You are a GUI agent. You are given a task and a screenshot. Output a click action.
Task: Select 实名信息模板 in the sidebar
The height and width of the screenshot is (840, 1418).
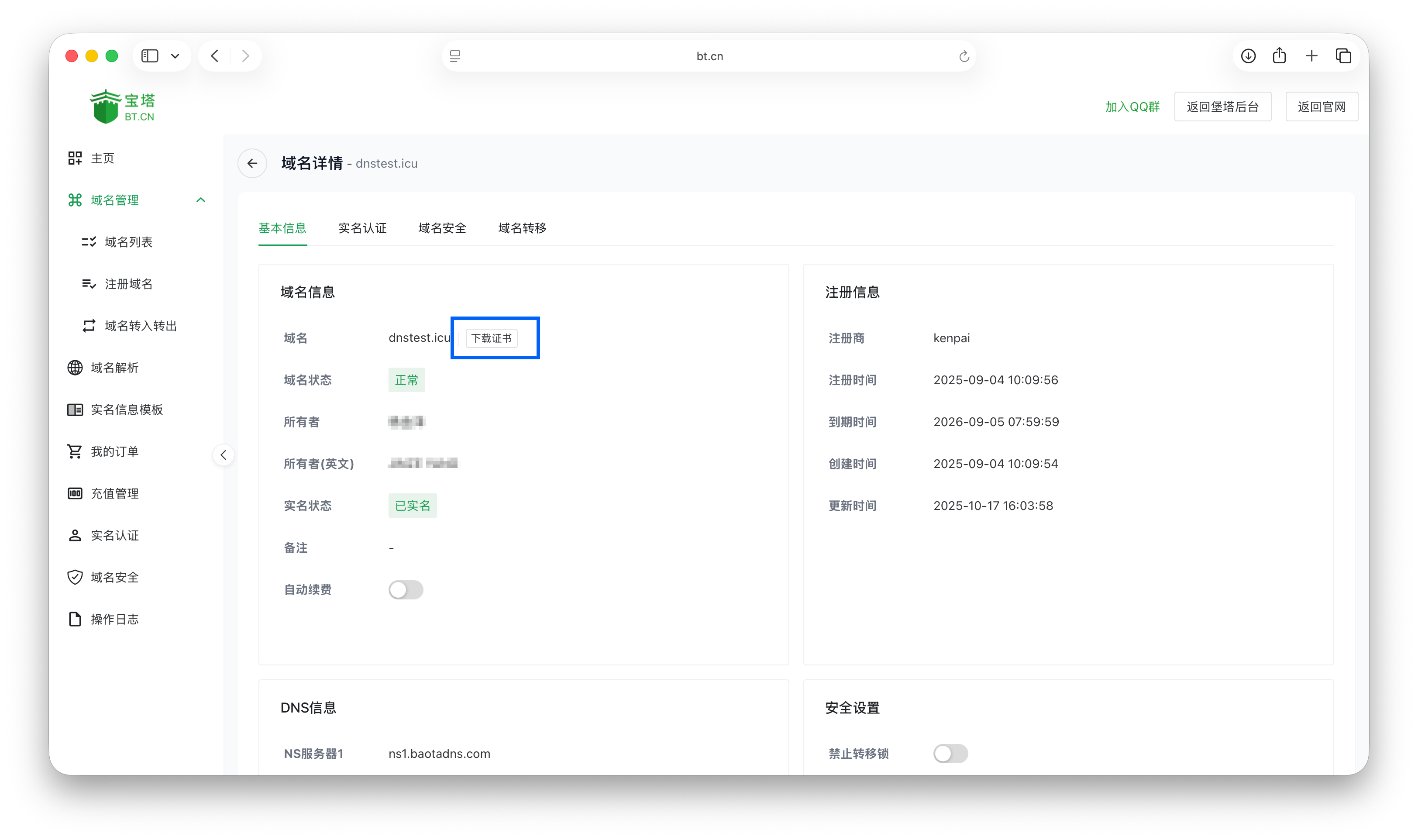(128, 409)
